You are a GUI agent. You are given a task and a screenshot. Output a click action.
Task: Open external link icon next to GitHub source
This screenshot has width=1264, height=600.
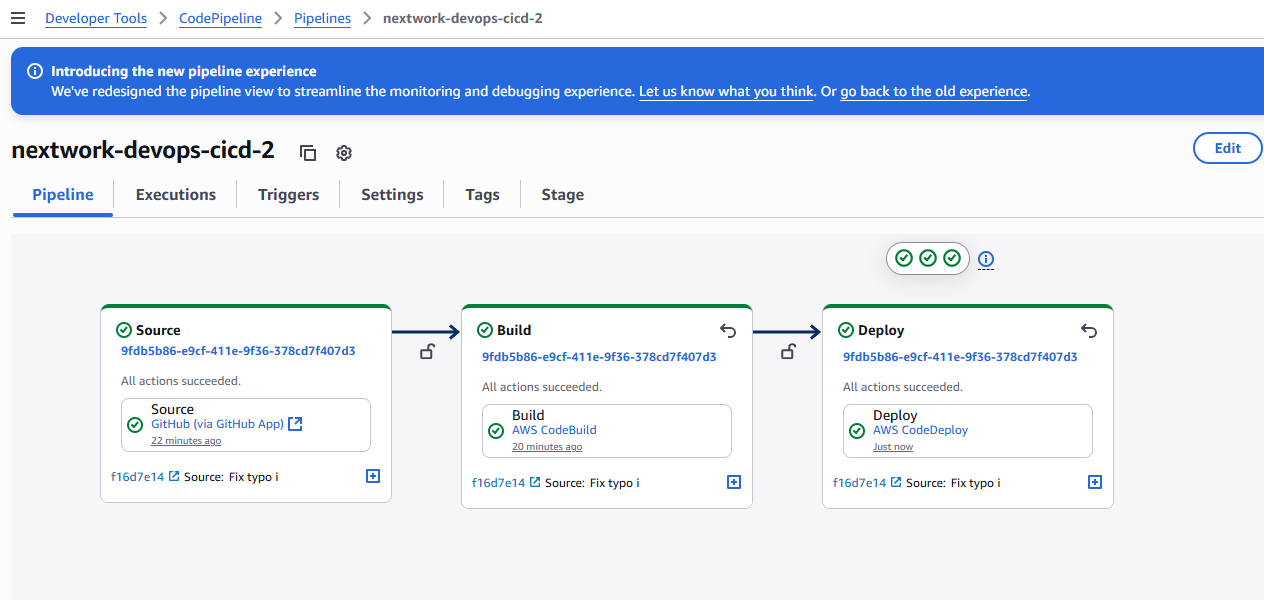(x=295, y=424)
